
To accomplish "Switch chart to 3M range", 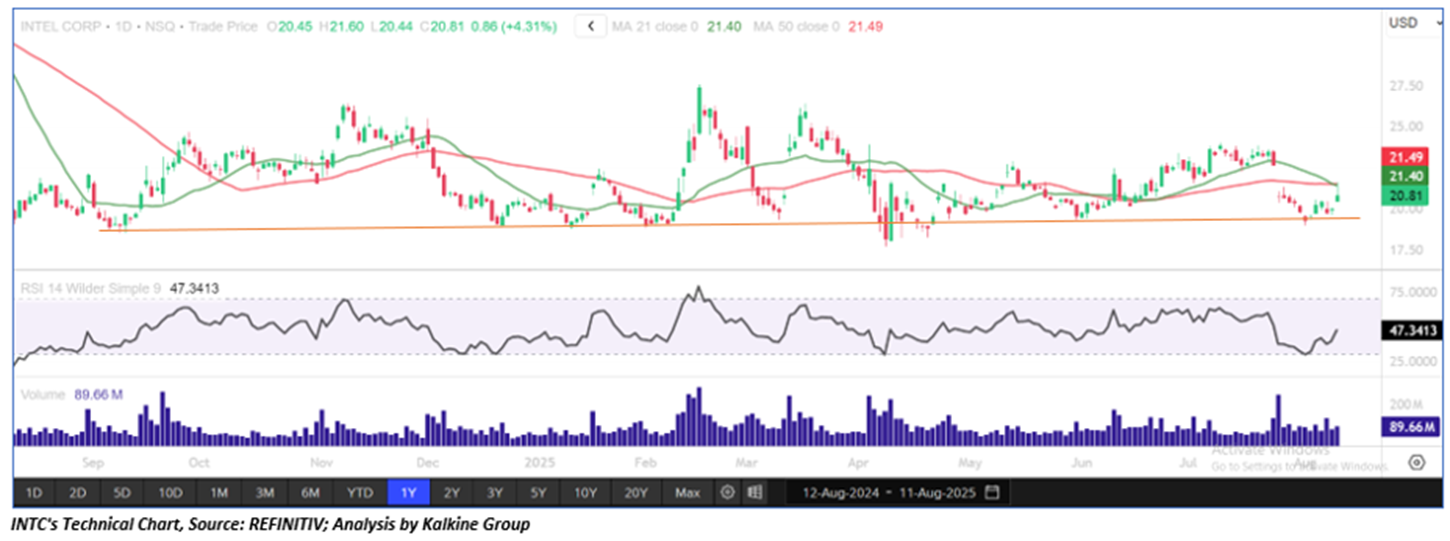I will 265,493.
